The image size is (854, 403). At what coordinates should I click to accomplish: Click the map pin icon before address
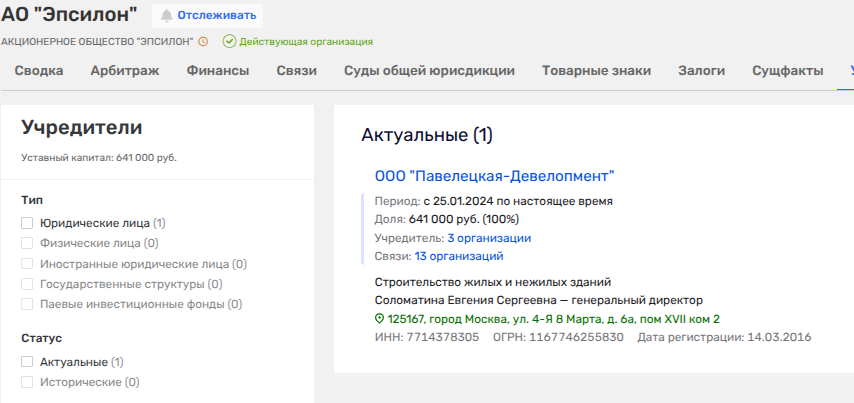(x=380, y=319)
